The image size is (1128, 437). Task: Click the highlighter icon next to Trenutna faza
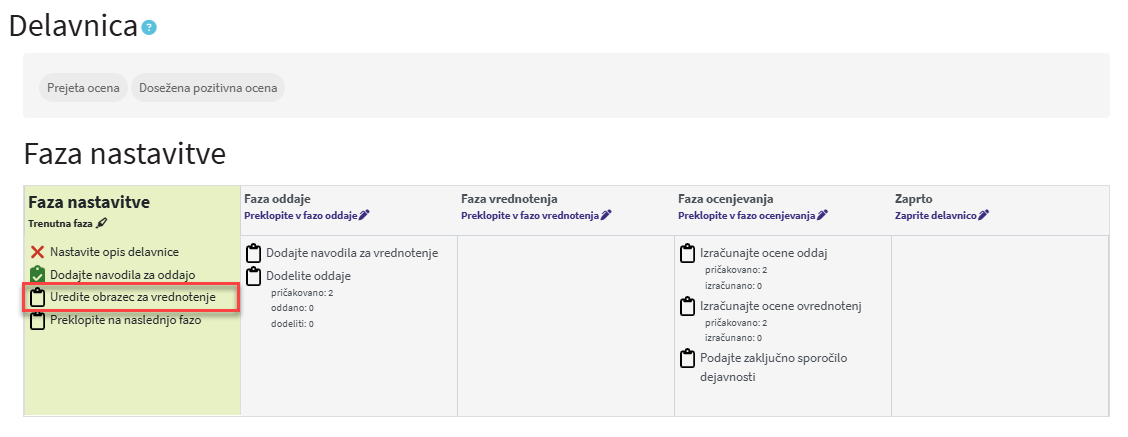tap(101, 223)
